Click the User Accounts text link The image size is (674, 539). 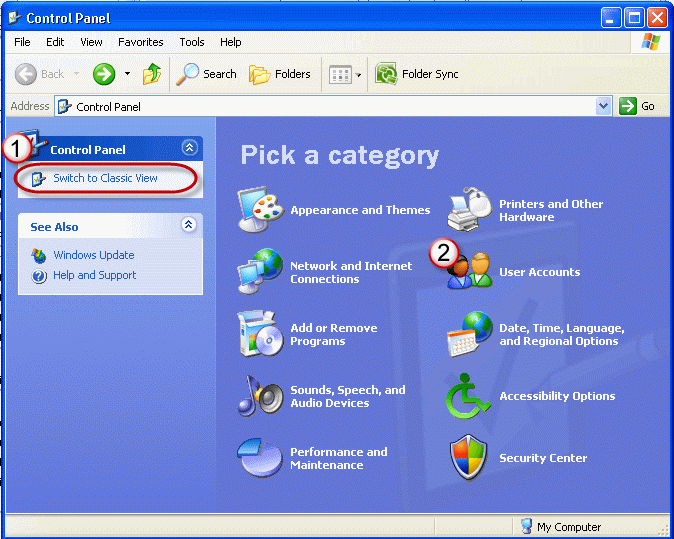(539, 272)
